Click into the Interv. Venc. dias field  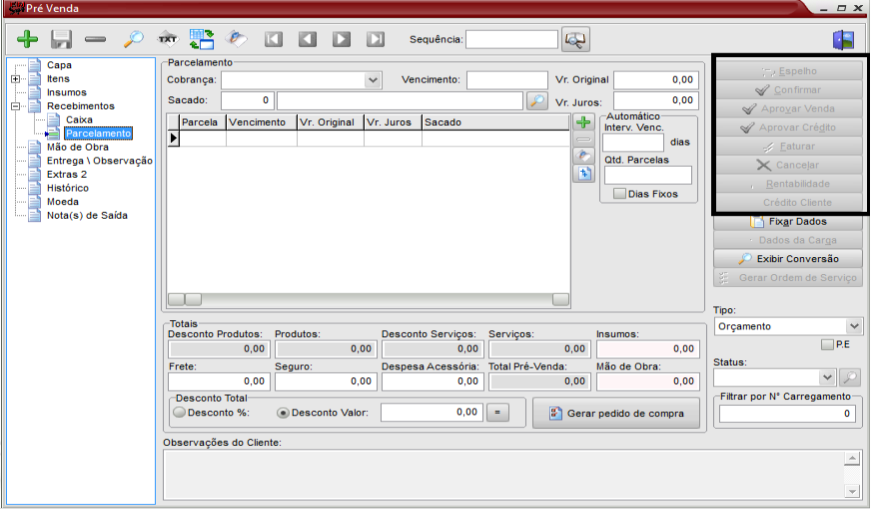[633, 143]
